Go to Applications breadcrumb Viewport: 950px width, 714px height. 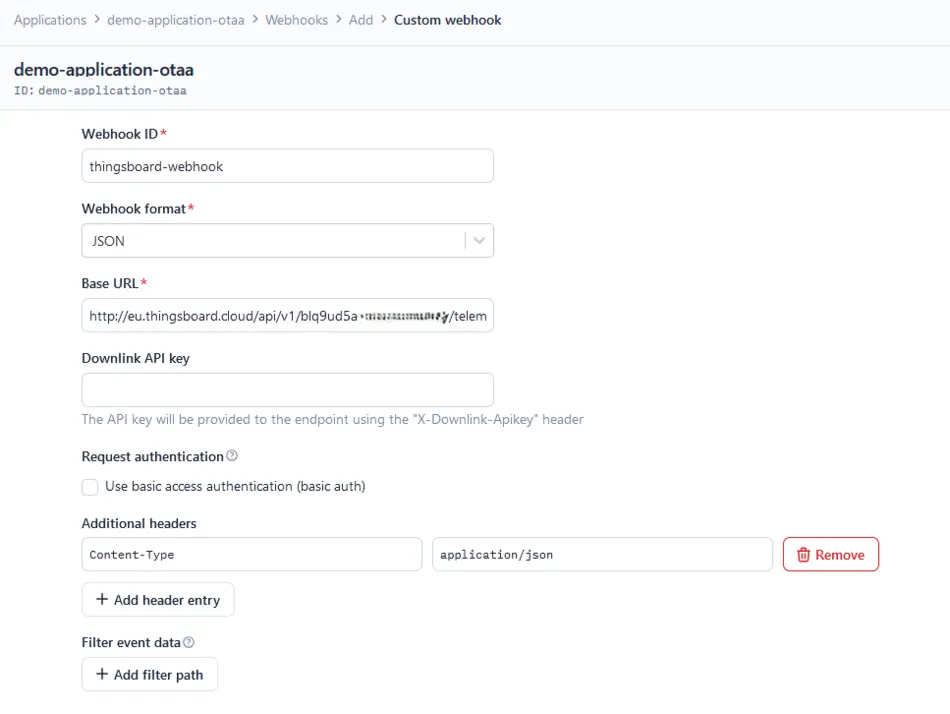pyautogui.click(x=50, y=20)
